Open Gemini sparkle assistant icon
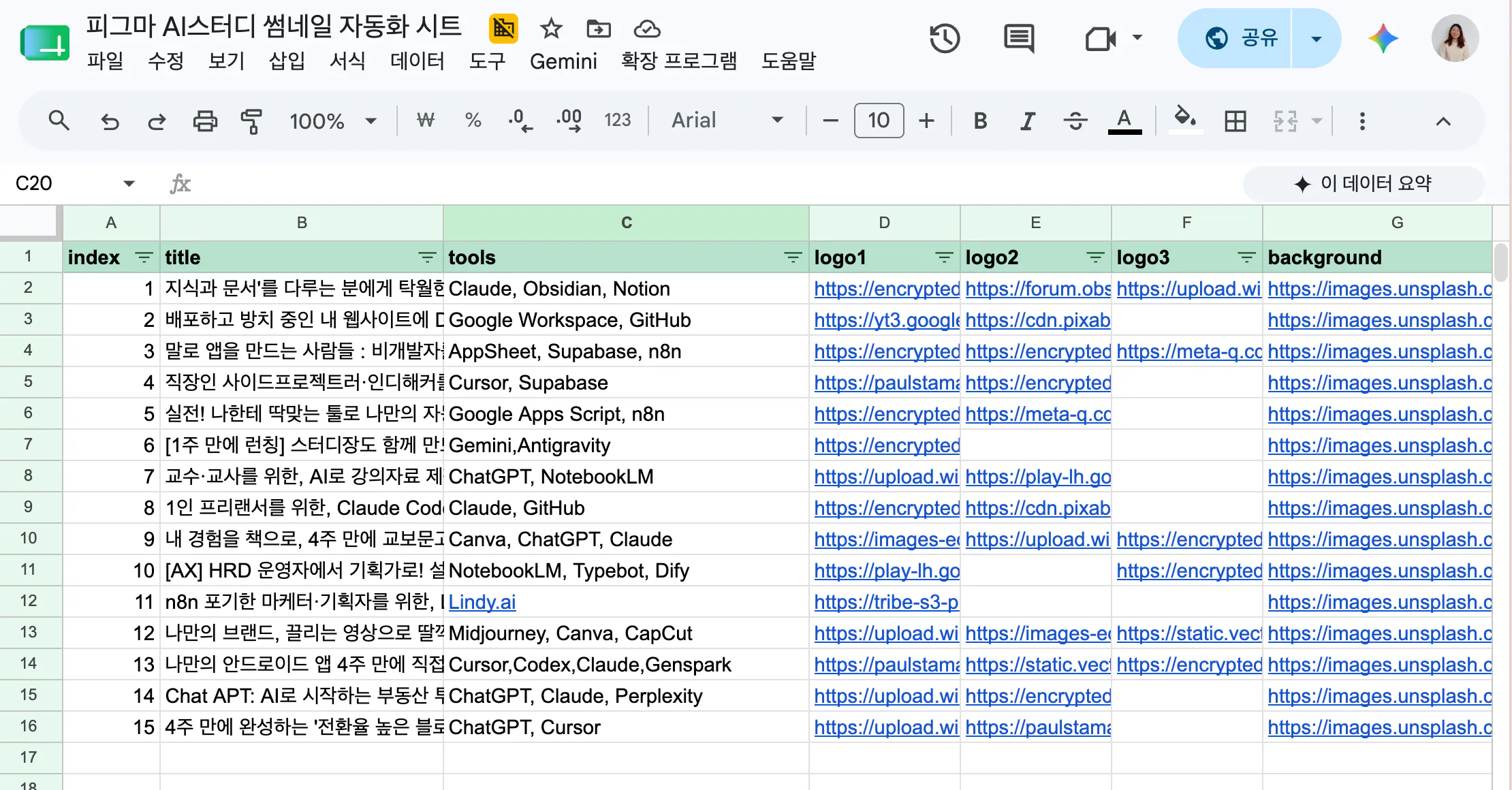1512x790 pixels. click(x=1383, y=38)
